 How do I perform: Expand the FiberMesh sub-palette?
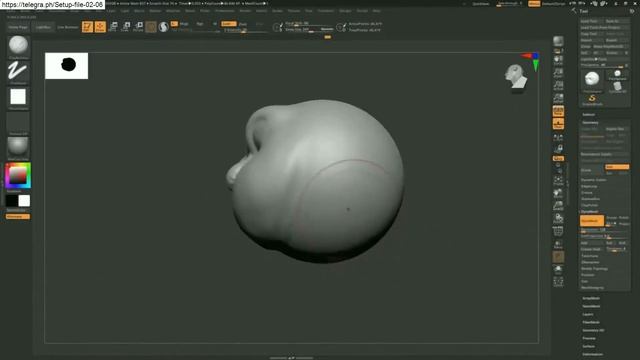[x=591, y=322]
